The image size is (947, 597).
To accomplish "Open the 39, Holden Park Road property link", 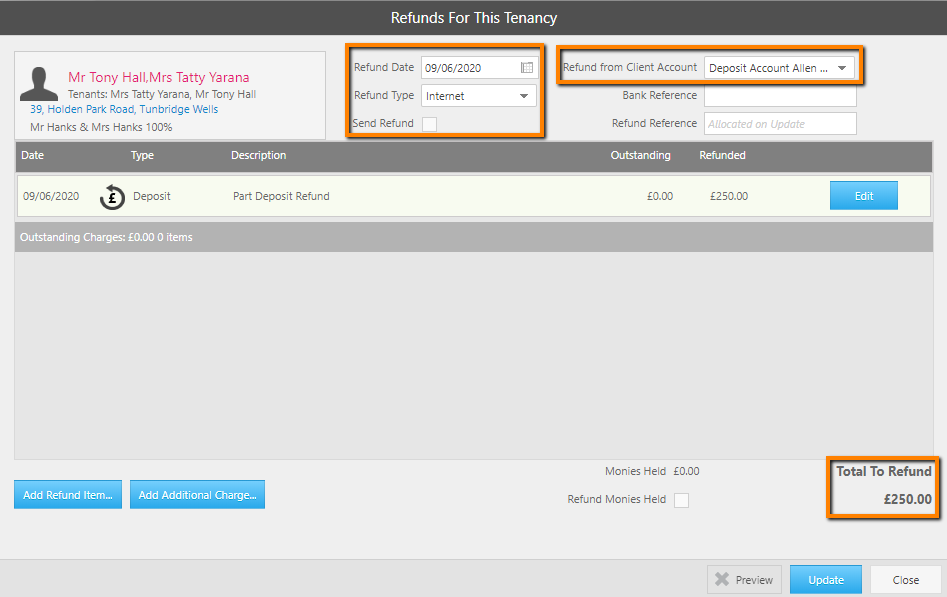I will coord(124,109).
